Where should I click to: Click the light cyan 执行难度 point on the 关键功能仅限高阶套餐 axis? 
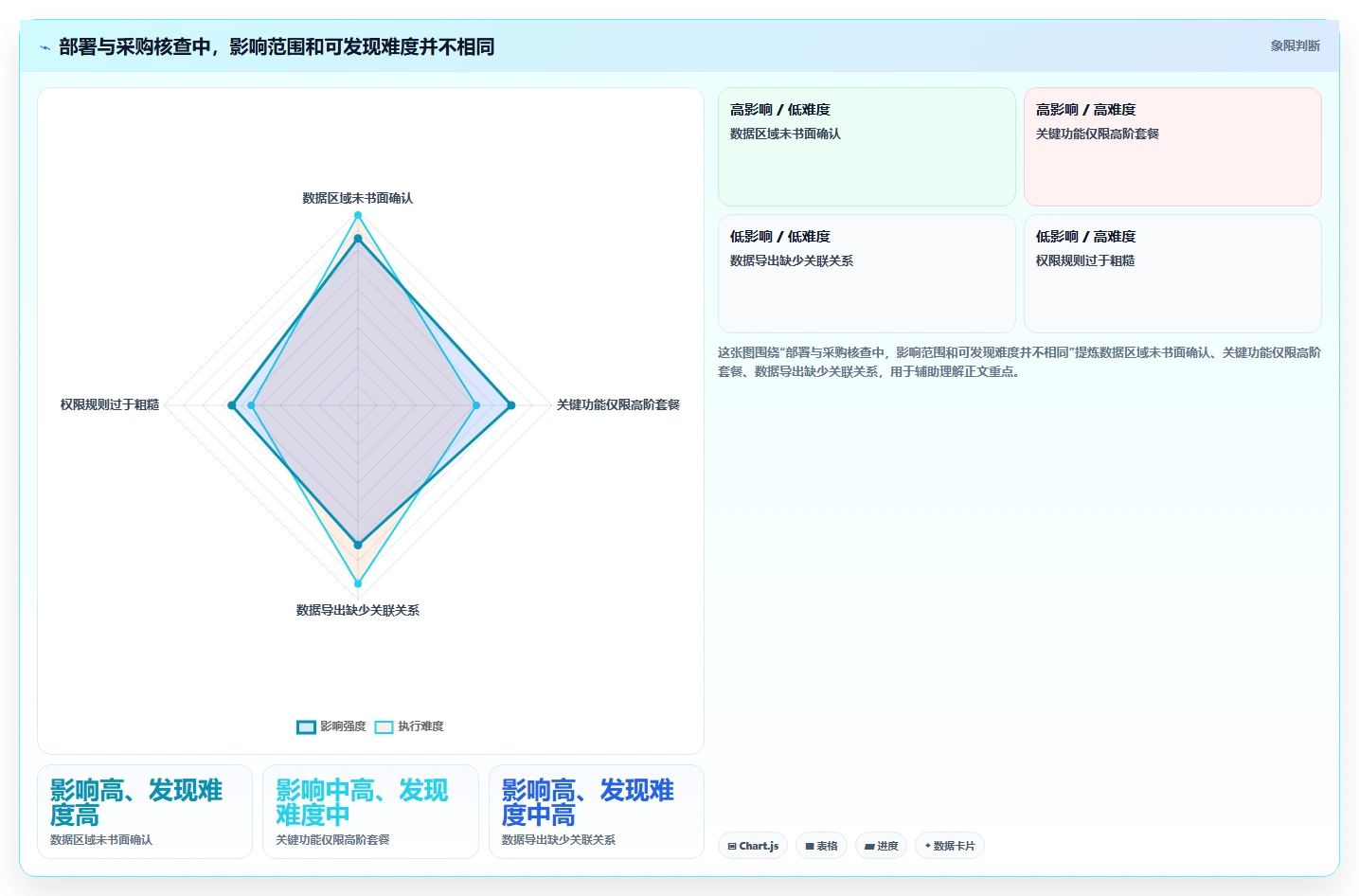pyautogui.click(x=476, y=405)
